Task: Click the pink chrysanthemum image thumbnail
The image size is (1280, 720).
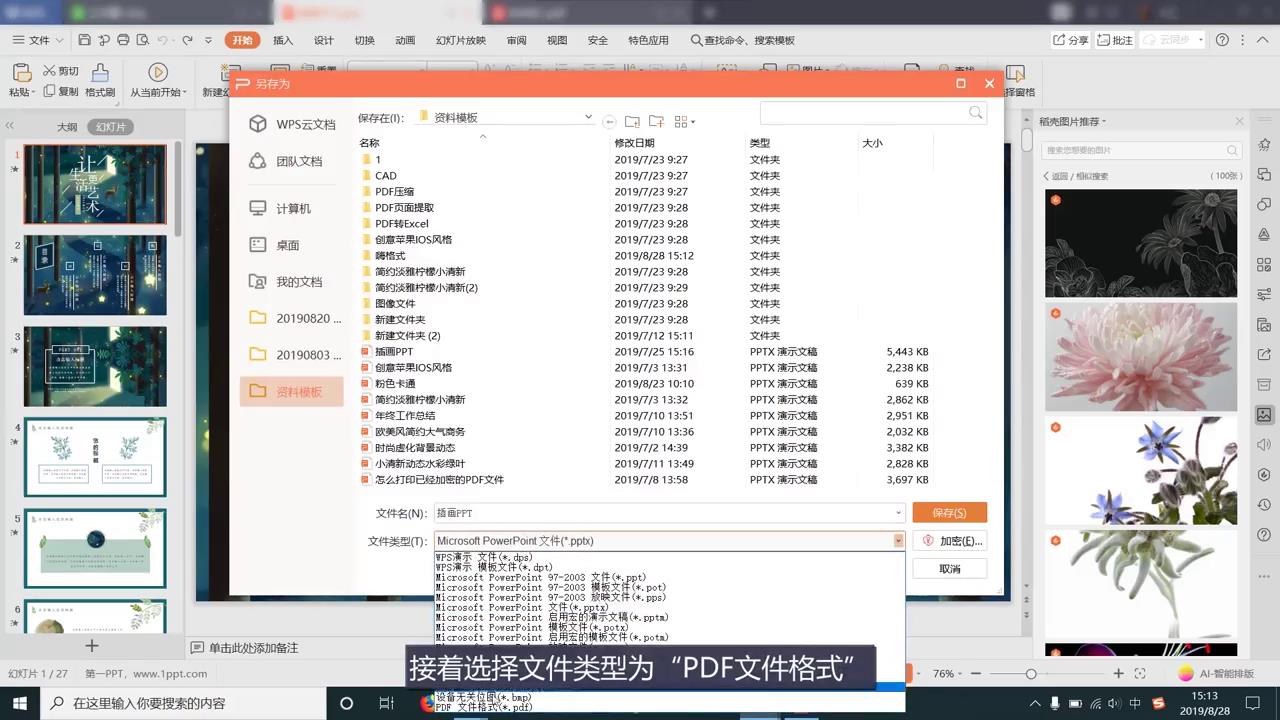Action: pos(1141,357)
